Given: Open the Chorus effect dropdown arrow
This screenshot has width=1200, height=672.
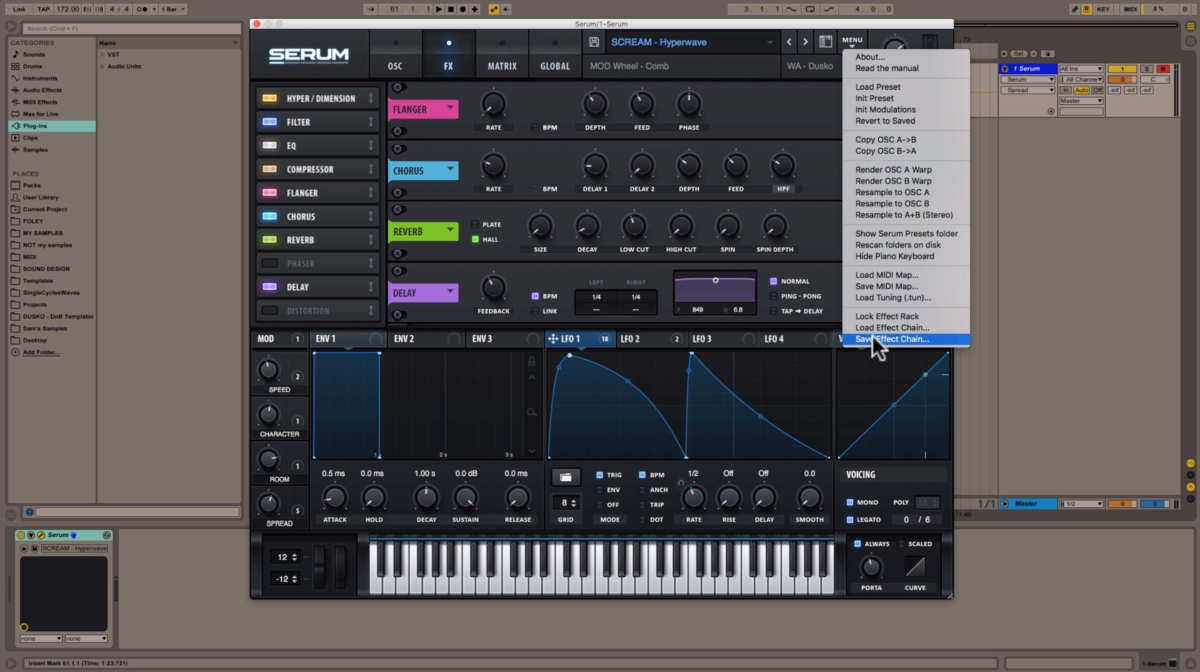Looking at the screenshot, I should [450, 170].
